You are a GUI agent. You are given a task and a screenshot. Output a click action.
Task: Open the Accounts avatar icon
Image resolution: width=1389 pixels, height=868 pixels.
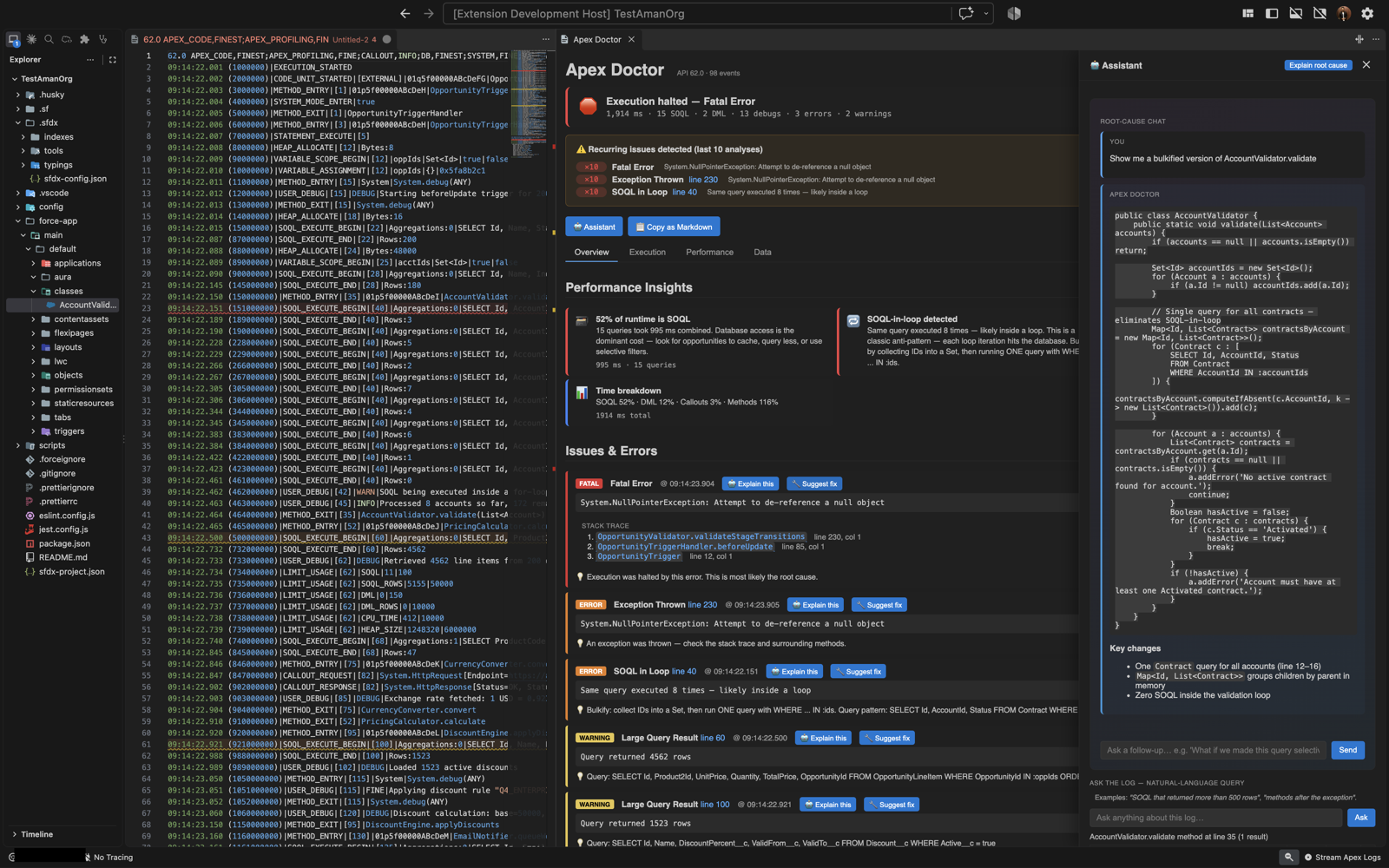click(1344, 13)
